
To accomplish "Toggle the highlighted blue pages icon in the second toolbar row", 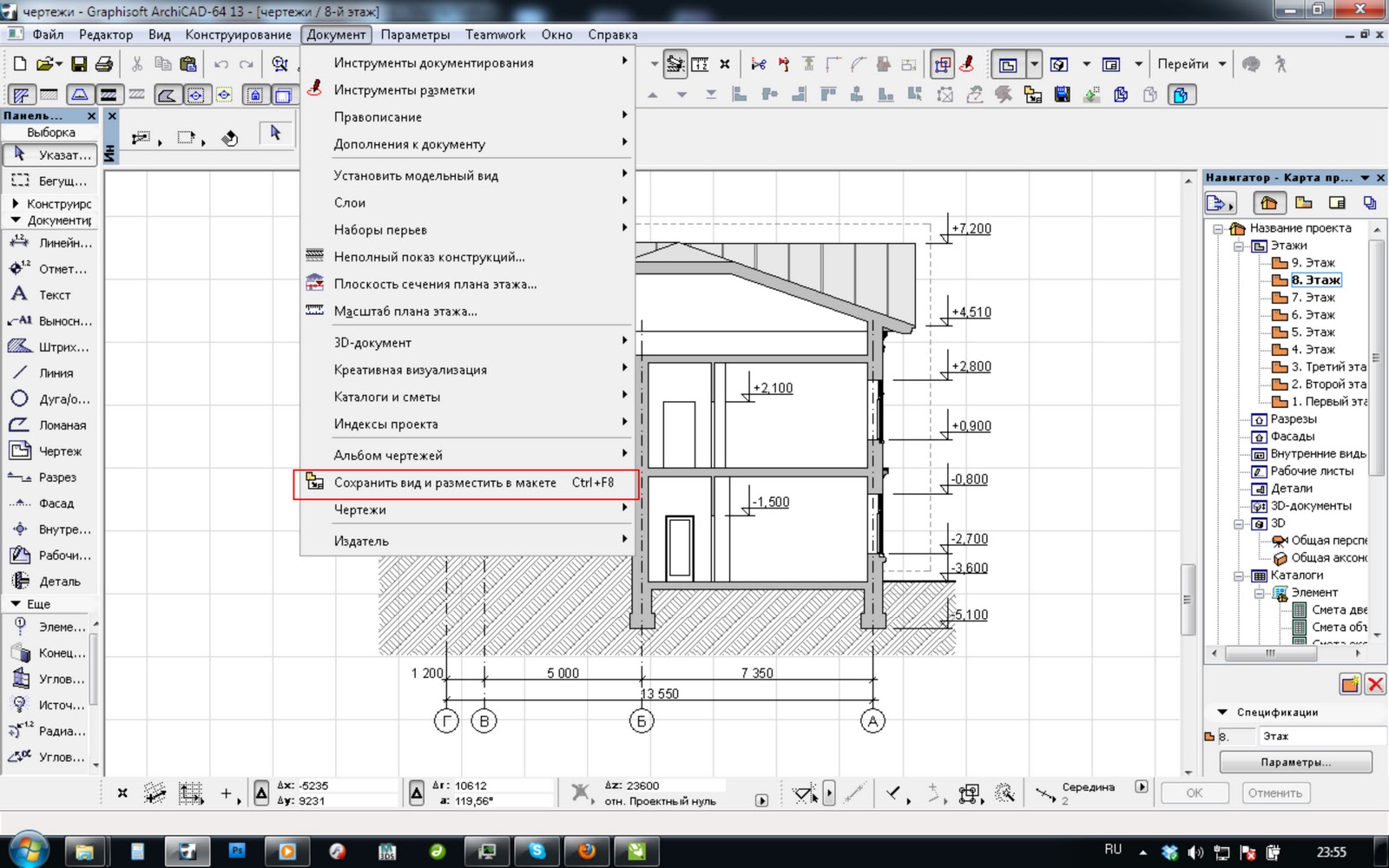I will click(x=1181, y=95).
